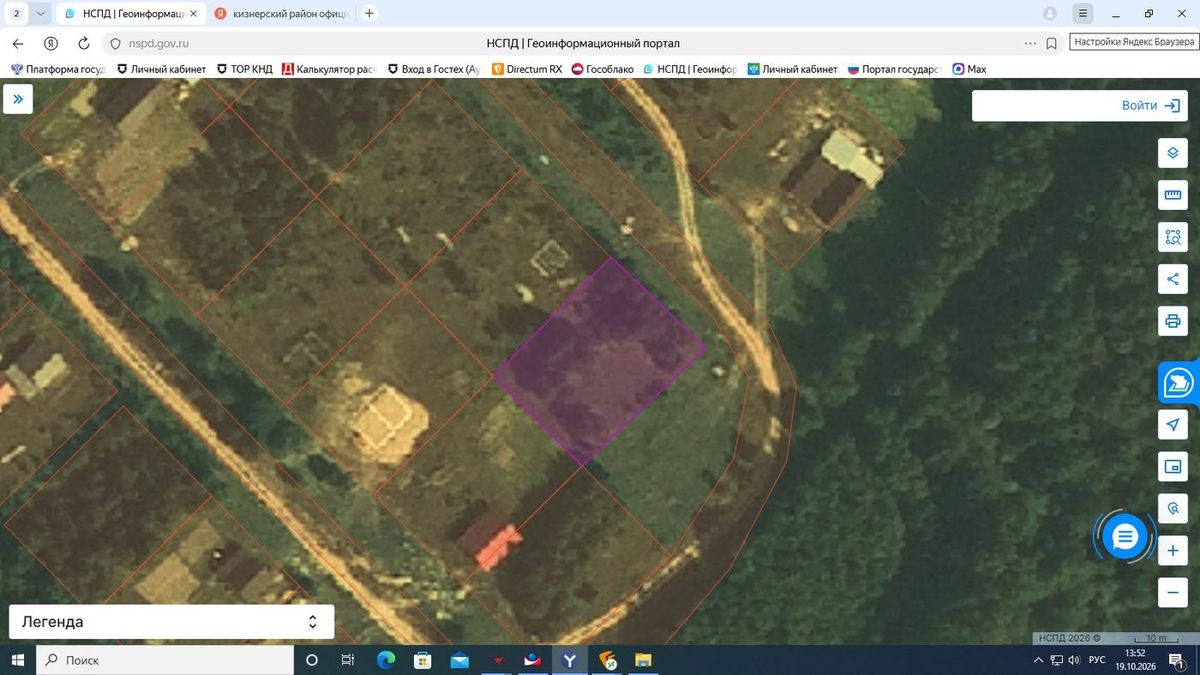Open the Windows Start menu
1200x675 pixels.
(17, 660)
